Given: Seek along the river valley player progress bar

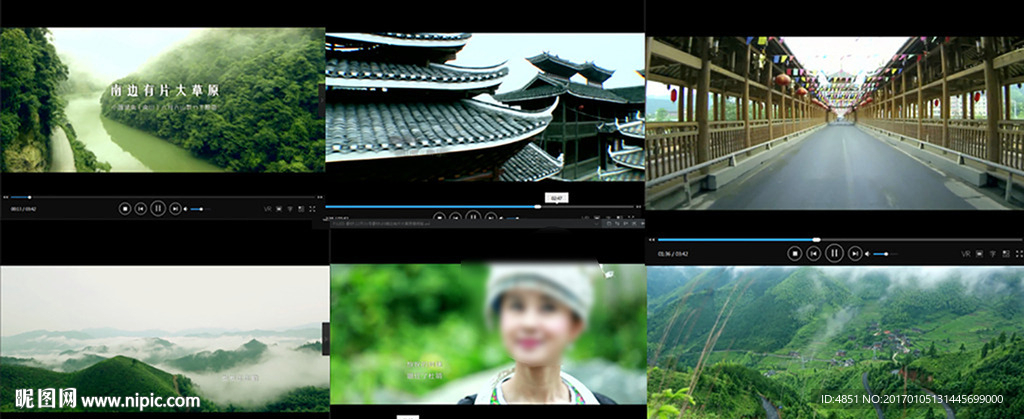Looking at the screenshot, I should click(x=163, y=197).
